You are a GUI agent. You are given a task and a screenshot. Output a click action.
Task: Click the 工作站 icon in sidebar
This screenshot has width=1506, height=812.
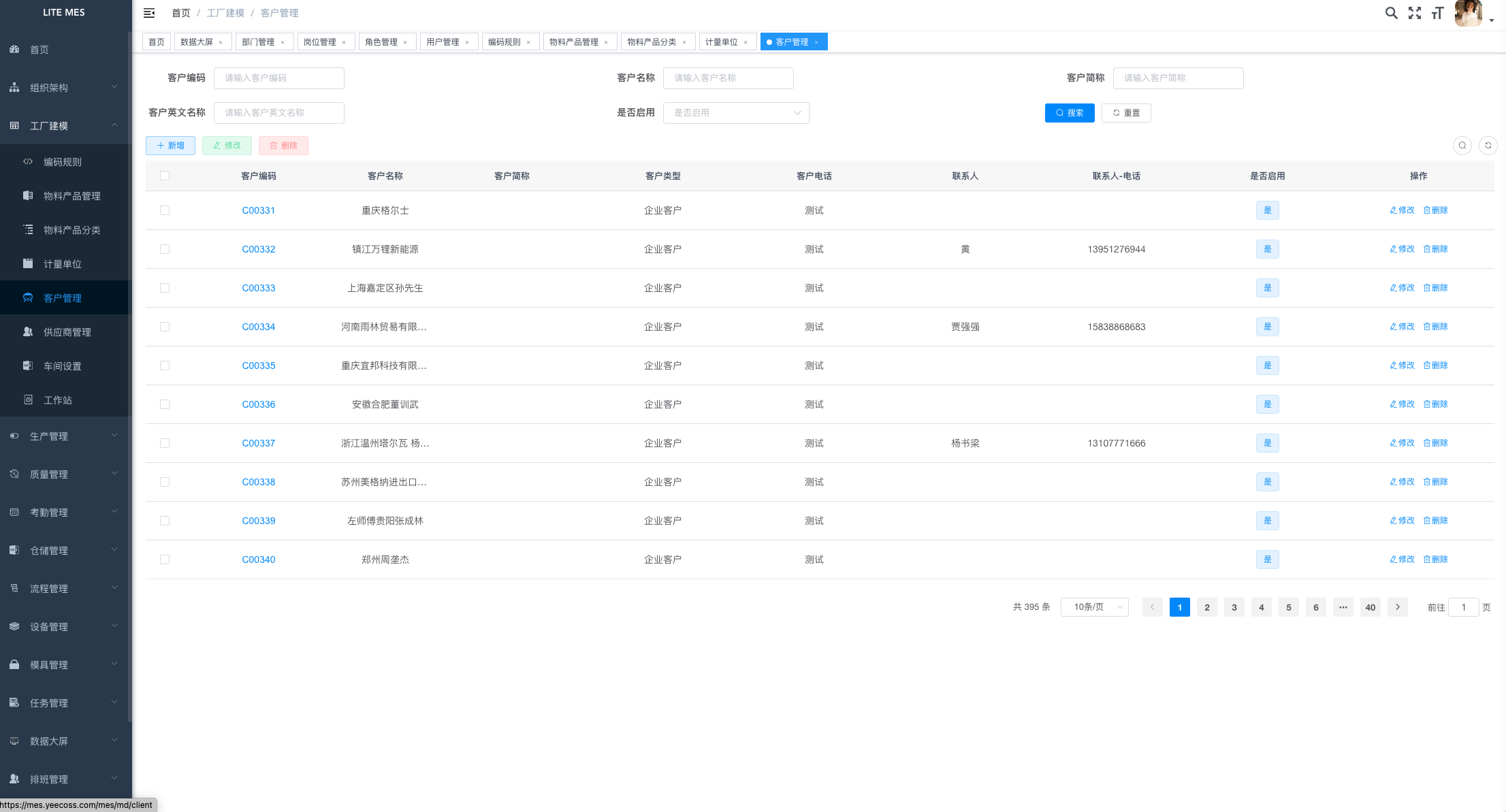point(28,400)
